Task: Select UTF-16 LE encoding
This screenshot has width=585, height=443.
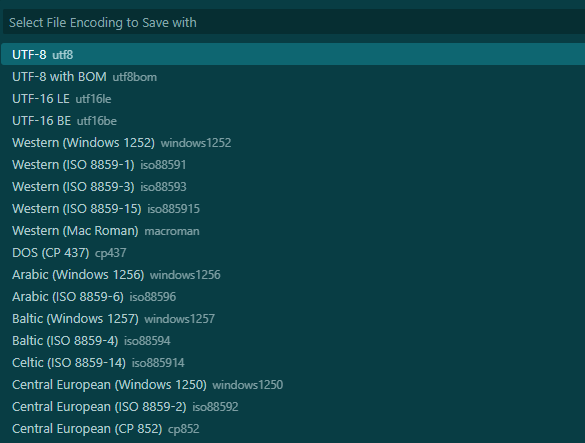Action: pyautogui.click(x=293, y=99)
